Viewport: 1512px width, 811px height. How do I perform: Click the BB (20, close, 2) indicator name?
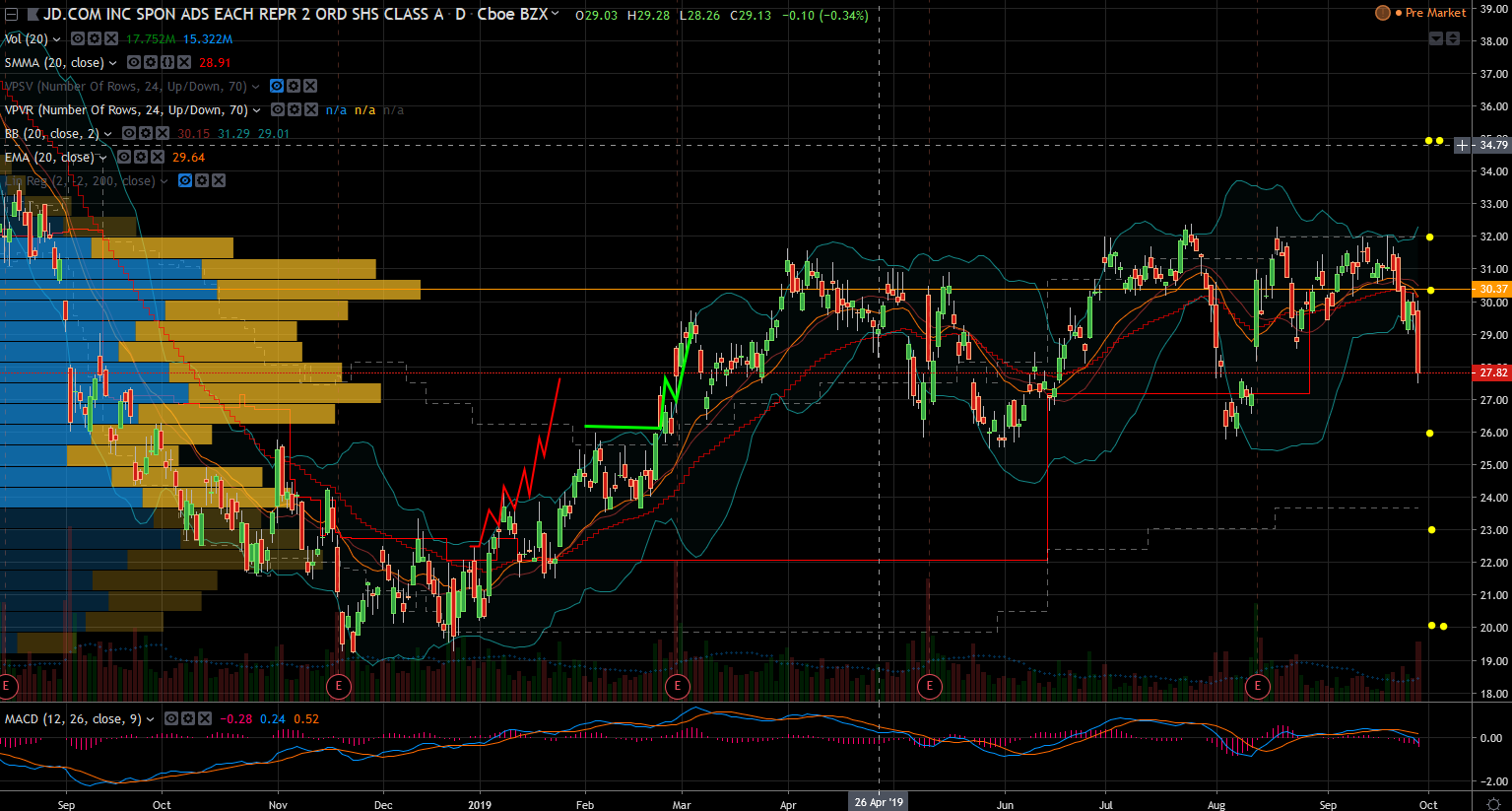pos(52,134)
